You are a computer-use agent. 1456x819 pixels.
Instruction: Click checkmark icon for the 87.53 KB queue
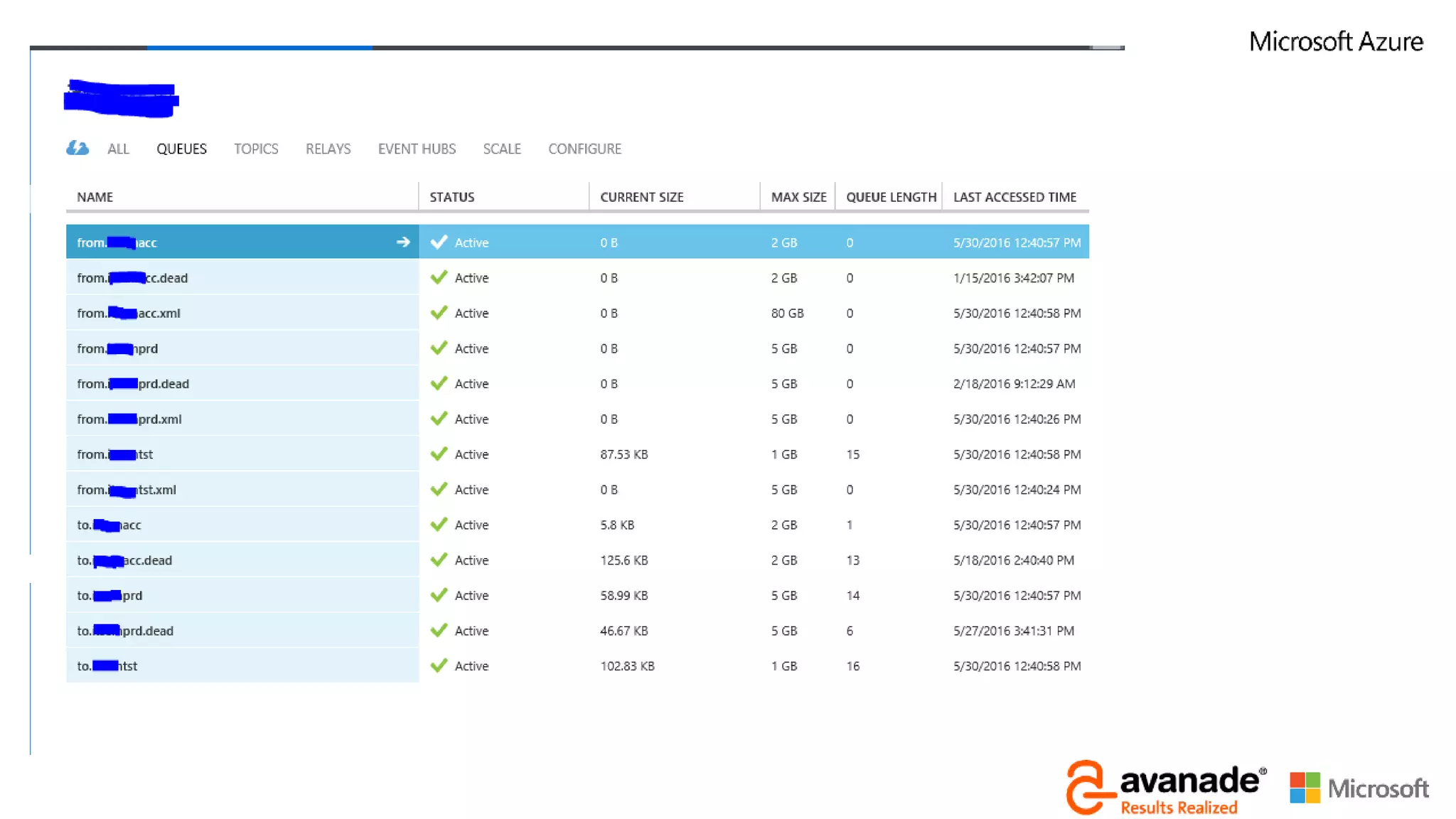[439, 454]
